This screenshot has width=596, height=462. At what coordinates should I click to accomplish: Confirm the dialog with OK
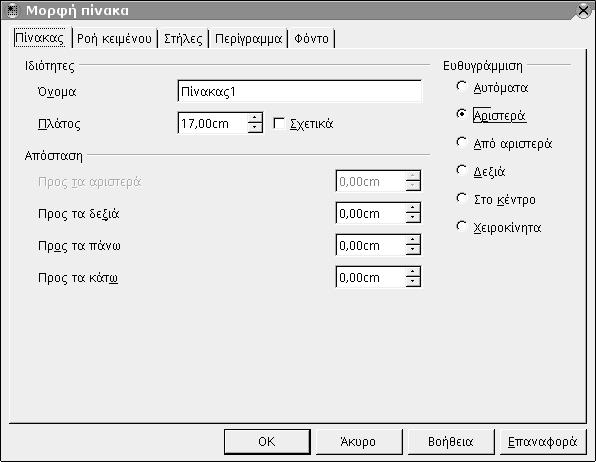[x=267, y=441]
